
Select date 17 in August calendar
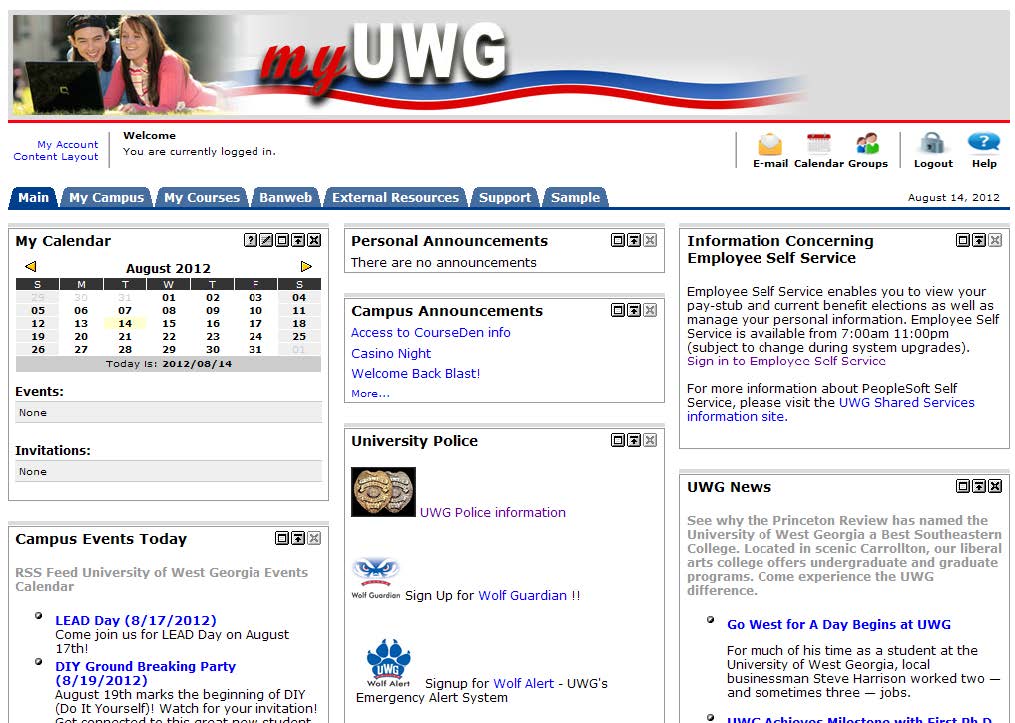(x=256, y=324)
